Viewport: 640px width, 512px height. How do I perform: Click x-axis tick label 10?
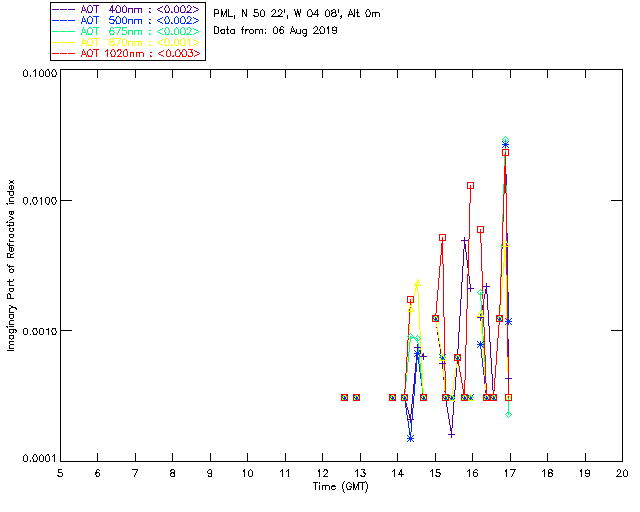tap(247, 473)
